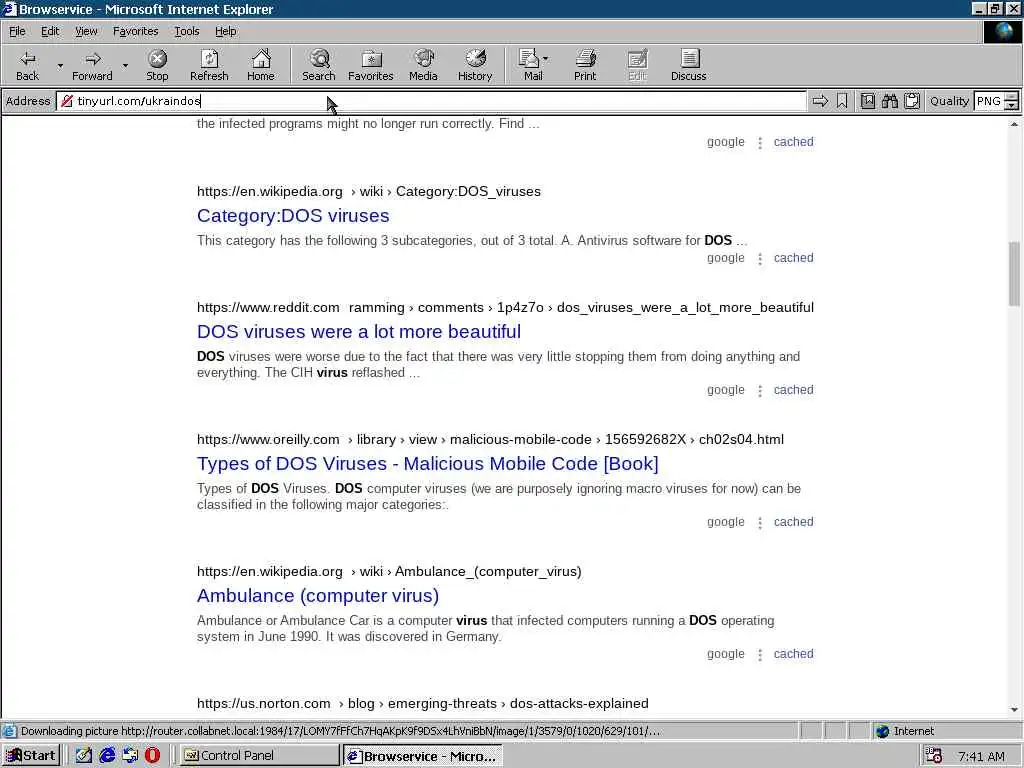Click the pencil notepad quick launch icon
This screenshot has height=768, width=1024.
pos(84,756)
